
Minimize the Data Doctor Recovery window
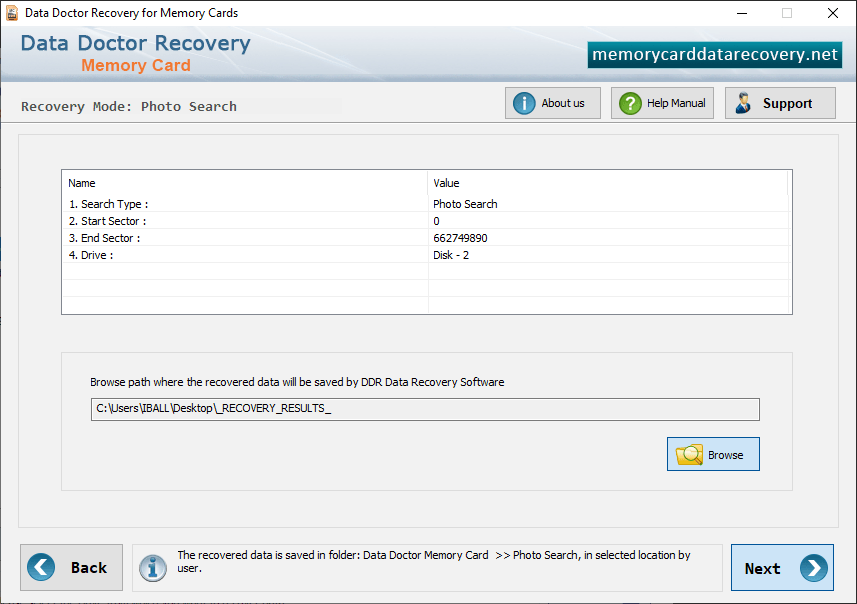pyautogui.click(x=742, y=13)
